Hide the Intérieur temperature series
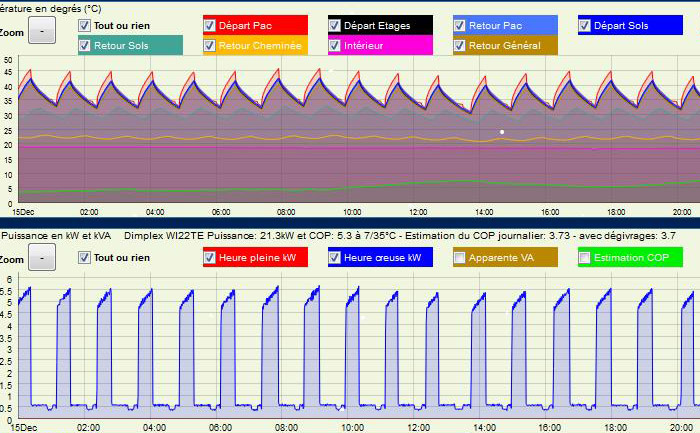The width and height of the screenshot is (700, 433). [x=334, y=45]
